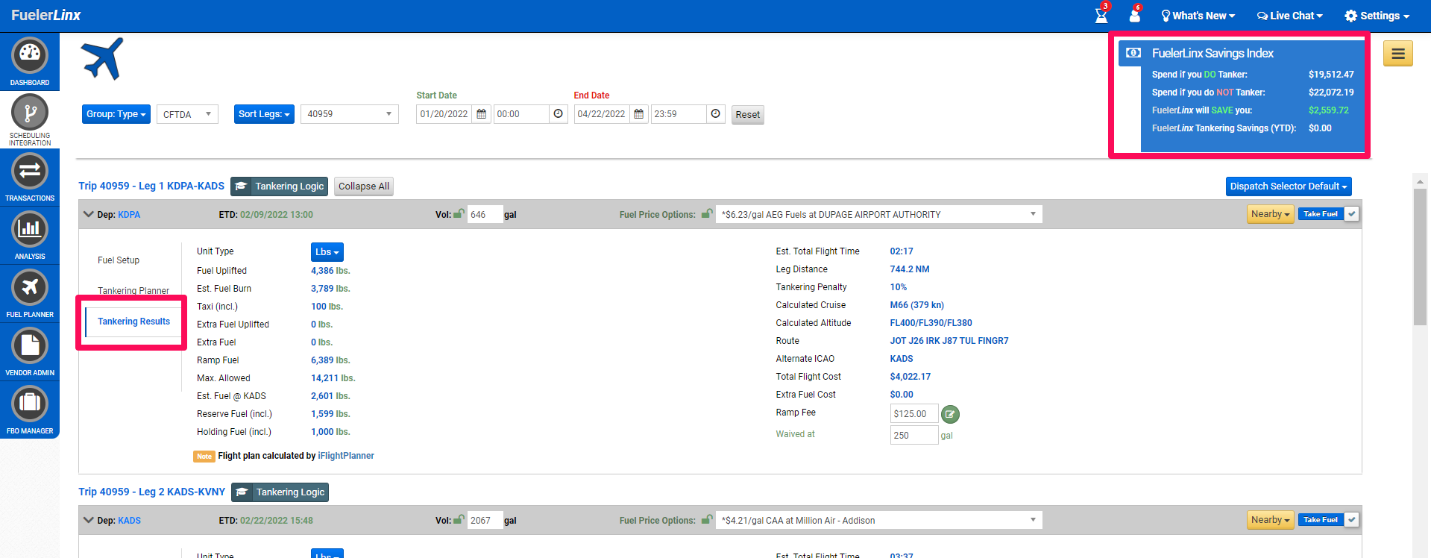Open the Analysis chart icon
Viewport: 1431px width, 558px height.
(29, 230)
